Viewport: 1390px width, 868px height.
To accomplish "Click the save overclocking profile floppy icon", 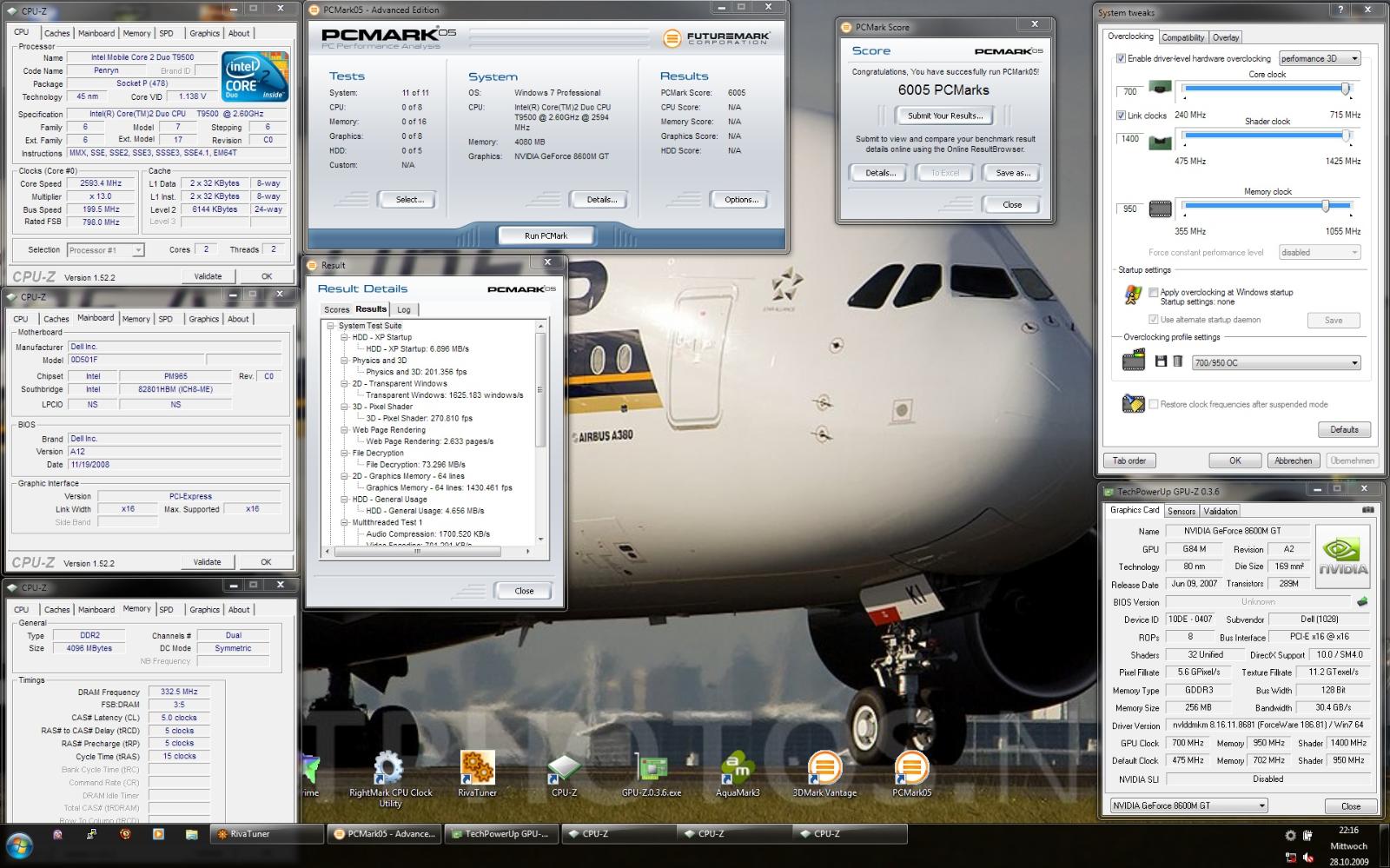I will pos(1161,361).
